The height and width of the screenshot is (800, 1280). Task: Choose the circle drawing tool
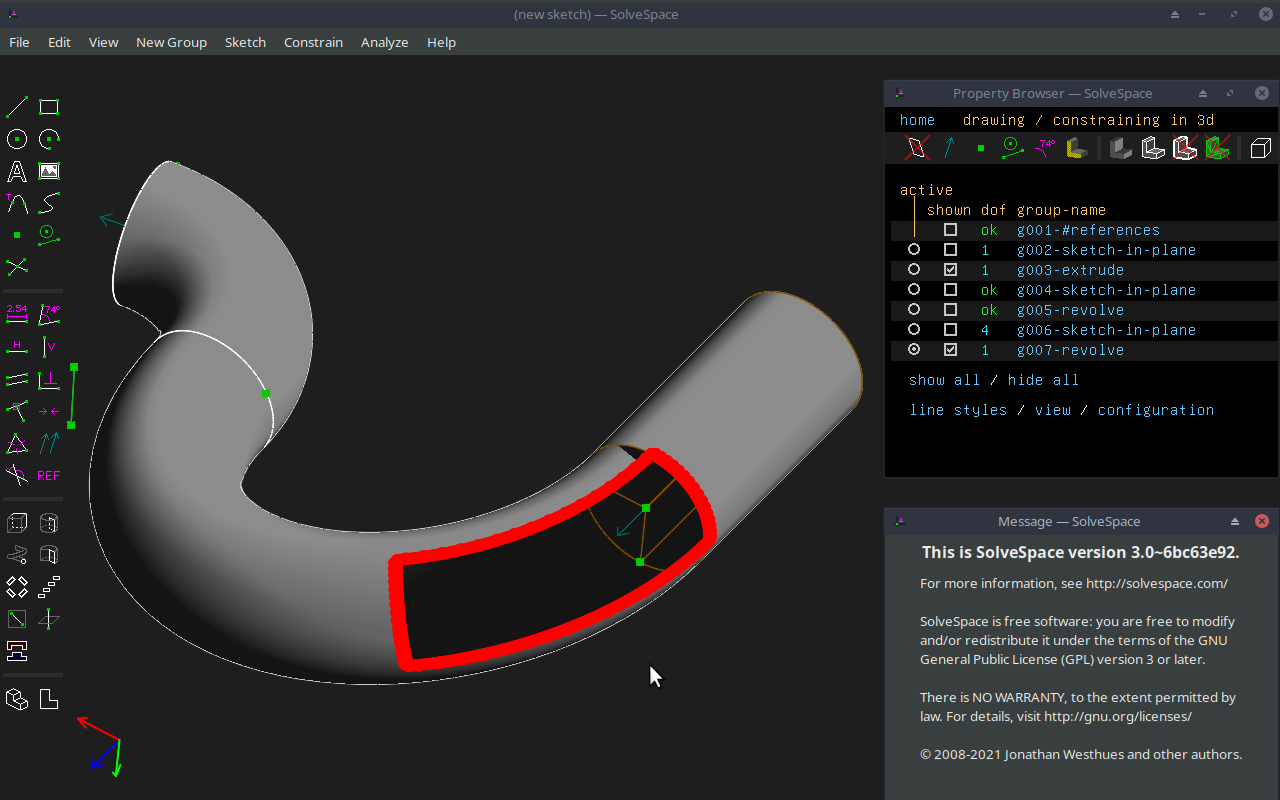[16, 139]
